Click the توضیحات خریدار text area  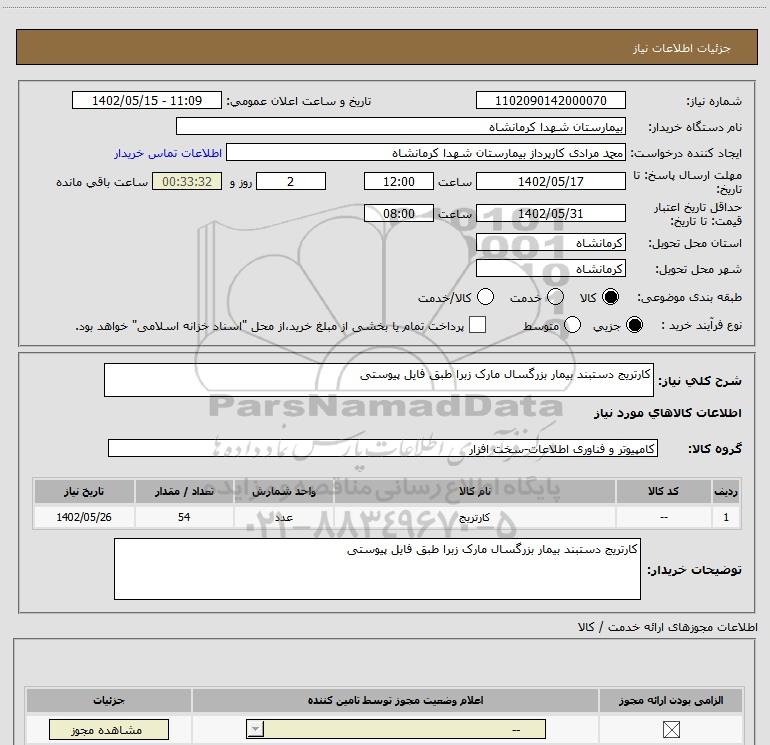click(377, 569)
